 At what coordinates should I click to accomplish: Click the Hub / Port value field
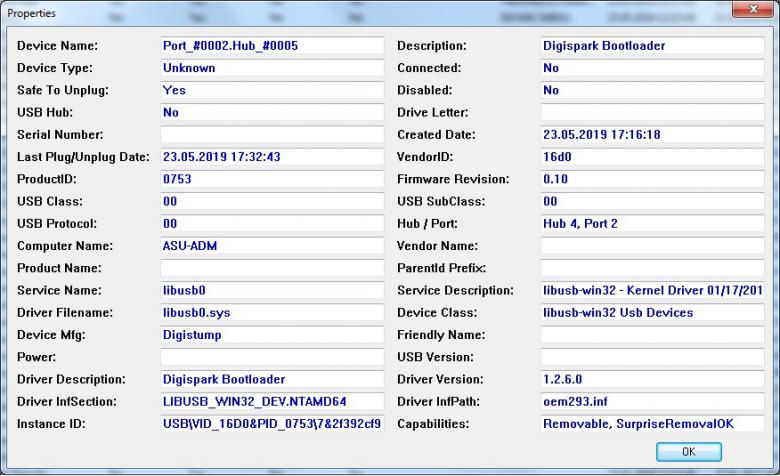(x=652, y=224)
